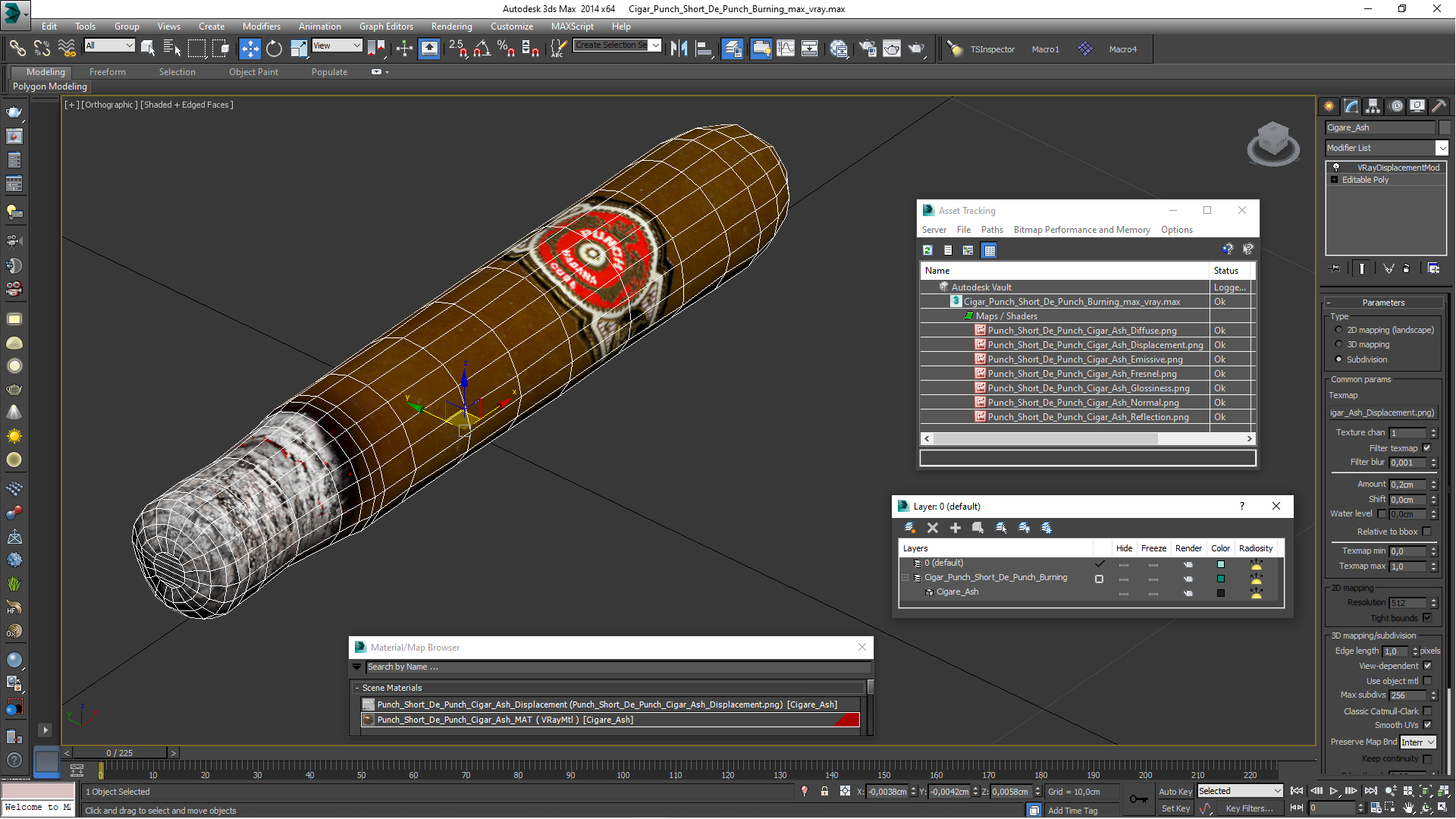Toggle View-dependent checkbox
Viewport: 1456px width, 819px height.
pyautogui.click(x=1427, y=666)
